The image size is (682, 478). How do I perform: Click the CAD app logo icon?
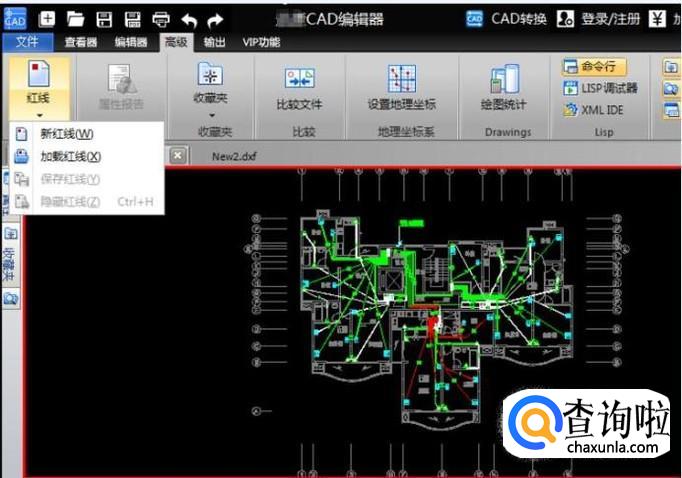coord(15,18)
